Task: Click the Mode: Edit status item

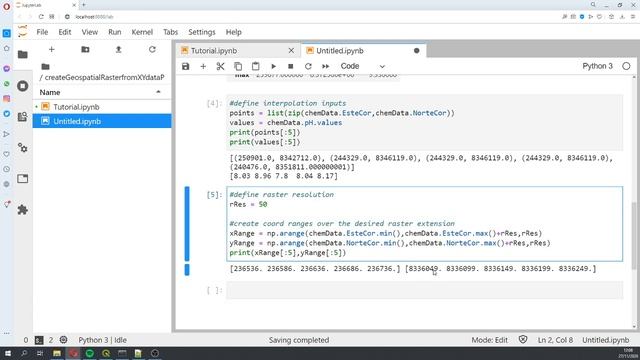Action: [x=489, y=340]
